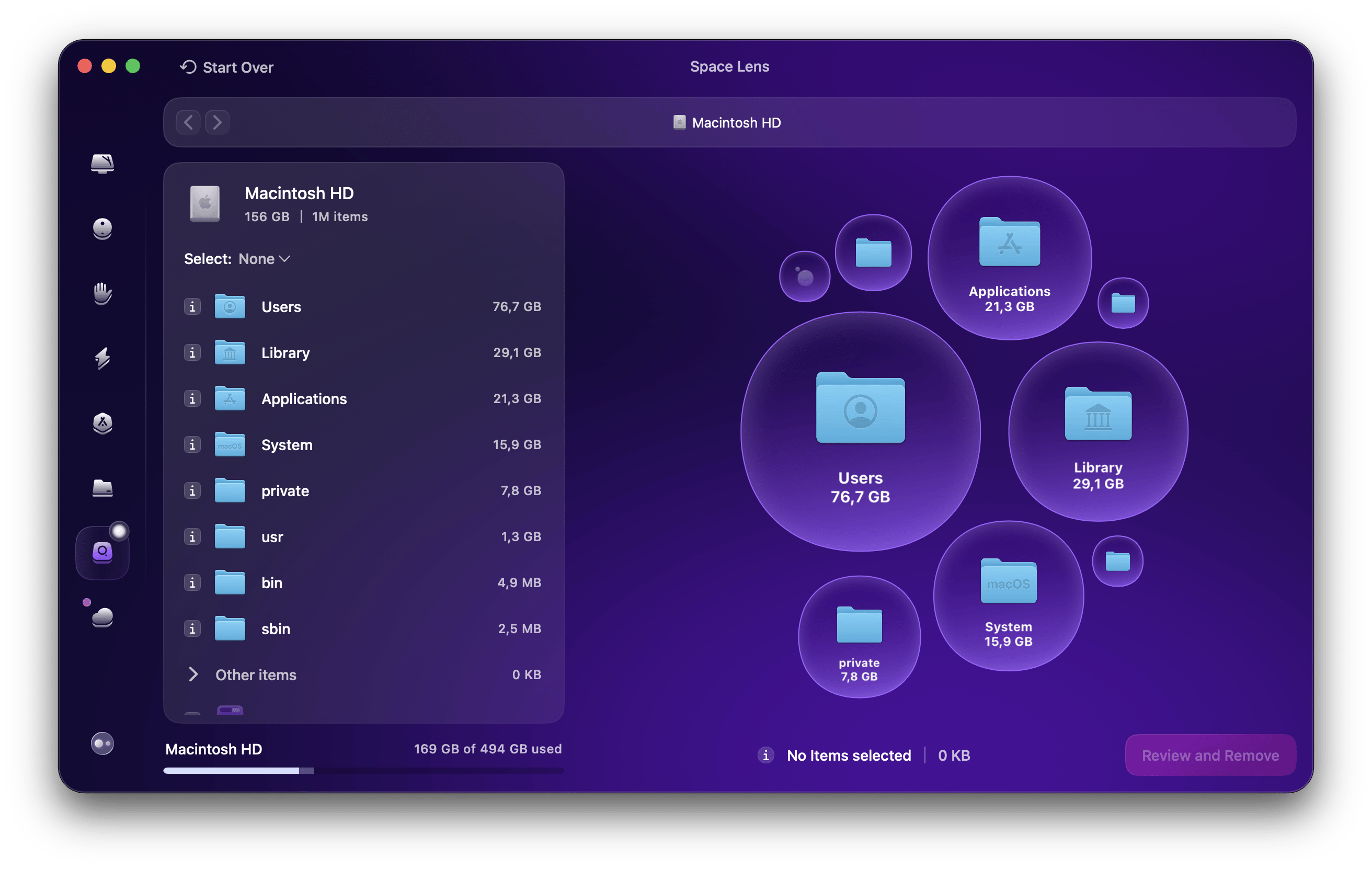Screen dimensions: 1372x870
Task: Select the Users 76,7 GB bubble
Action: 859,433
